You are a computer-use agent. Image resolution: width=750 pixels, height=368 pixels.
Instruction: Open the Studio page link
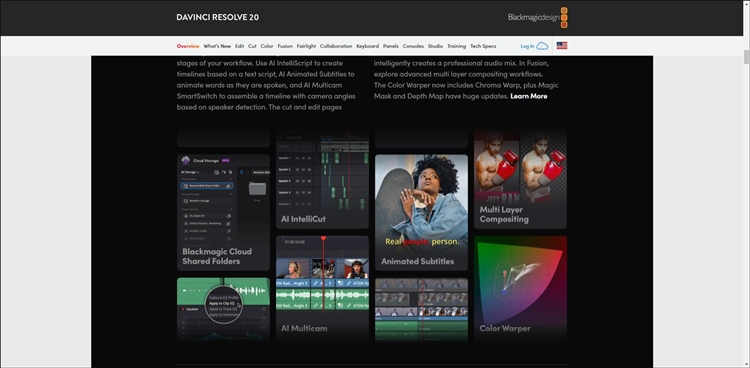[x=435, y=46]
